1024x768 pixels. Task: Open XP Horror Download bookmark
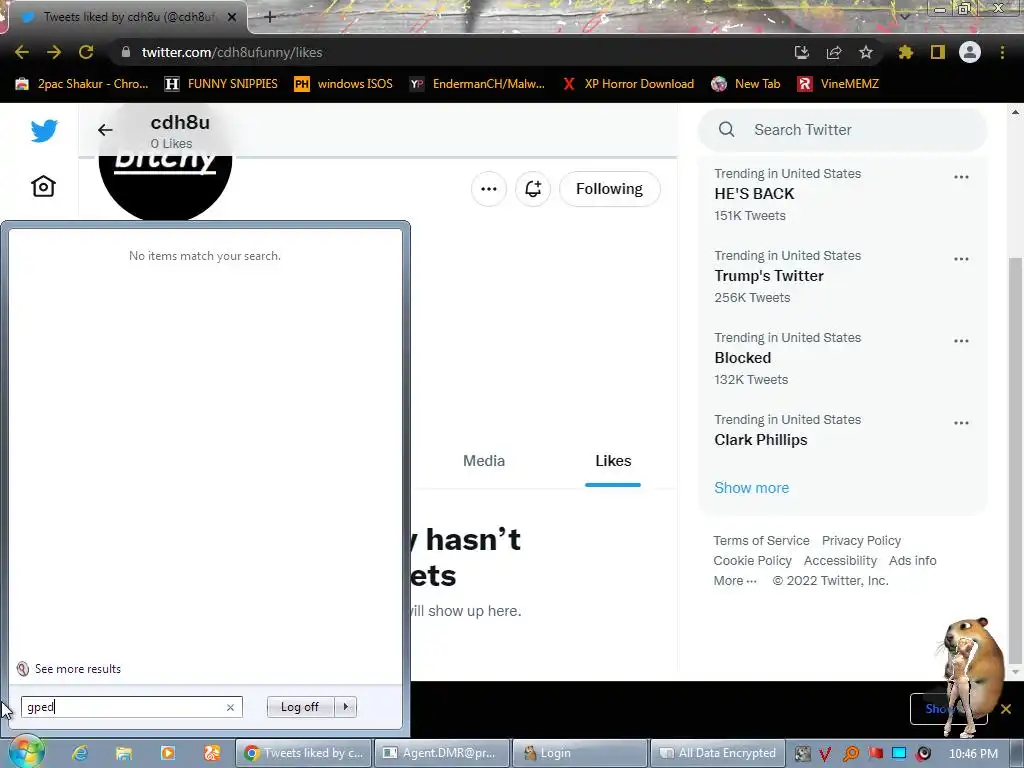coord(628,84)
